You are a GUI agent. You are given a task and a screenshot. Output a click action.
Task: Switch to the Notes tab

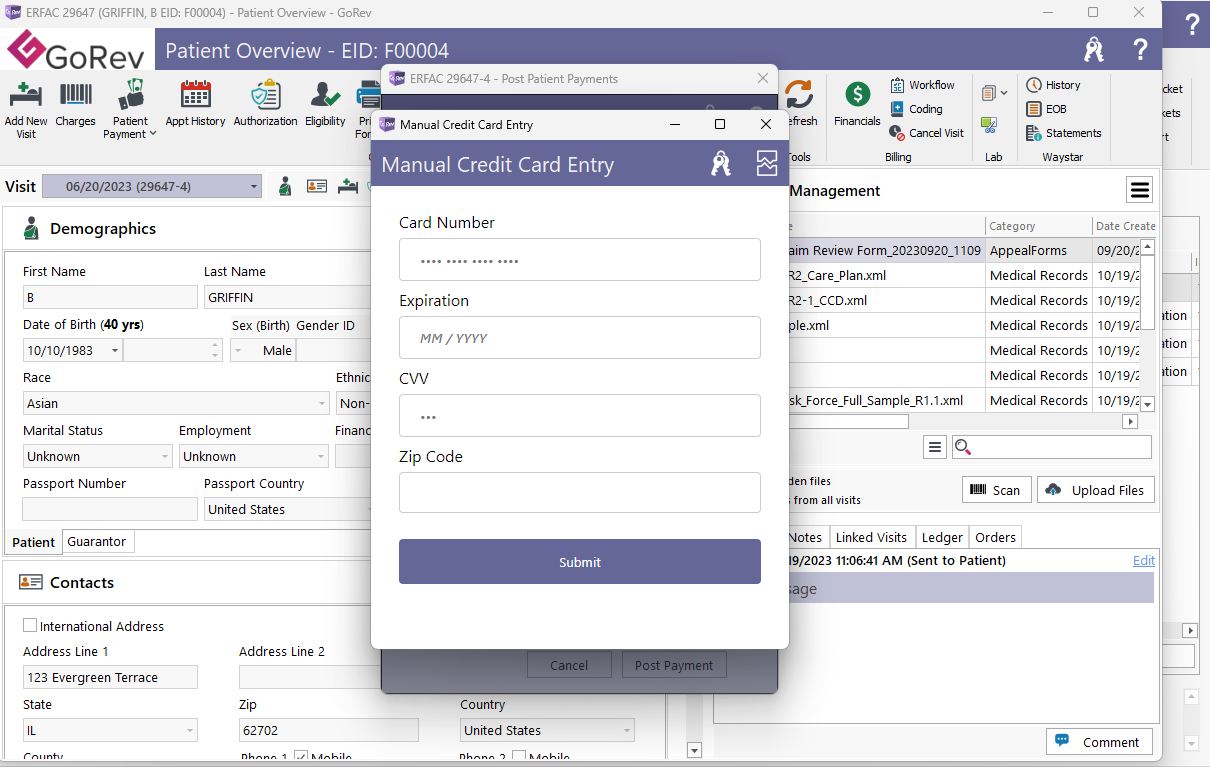[x=805, y=537]
